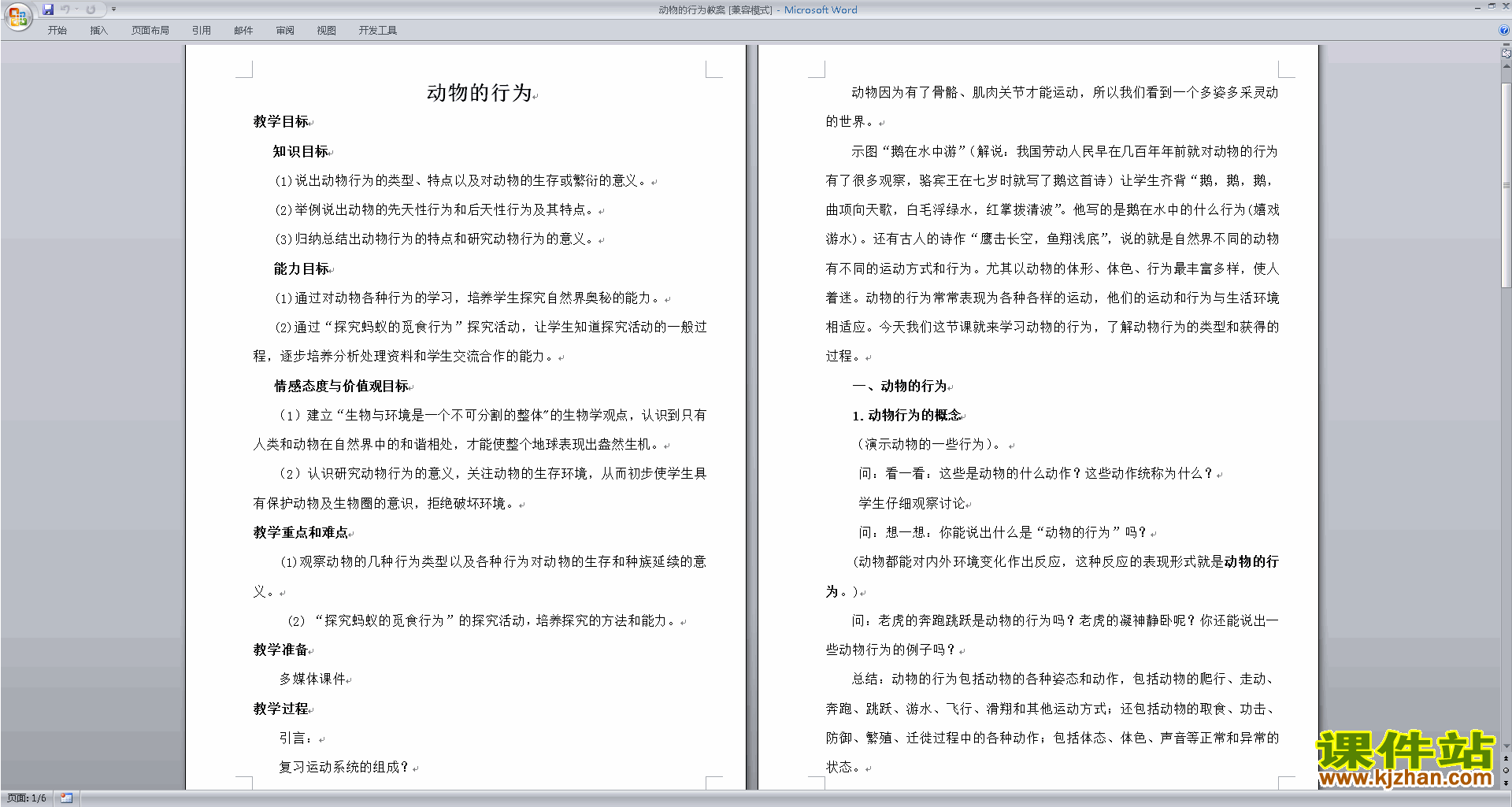The image size is (1512, 807).
Task: Click the line starting with (3)归纳总结出动物行为的特点
Action: click(x=436, y=239)
